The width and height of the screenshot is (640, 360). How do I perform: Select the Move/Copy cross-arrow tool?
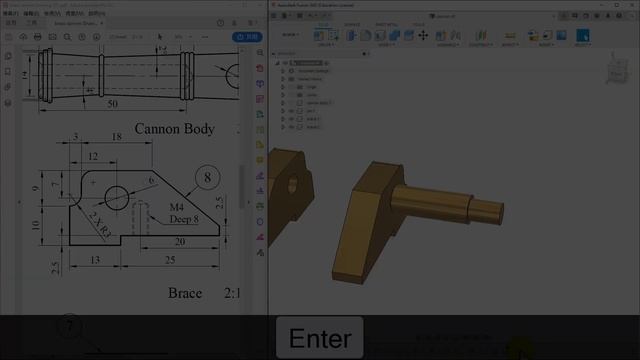pos(423,36)
